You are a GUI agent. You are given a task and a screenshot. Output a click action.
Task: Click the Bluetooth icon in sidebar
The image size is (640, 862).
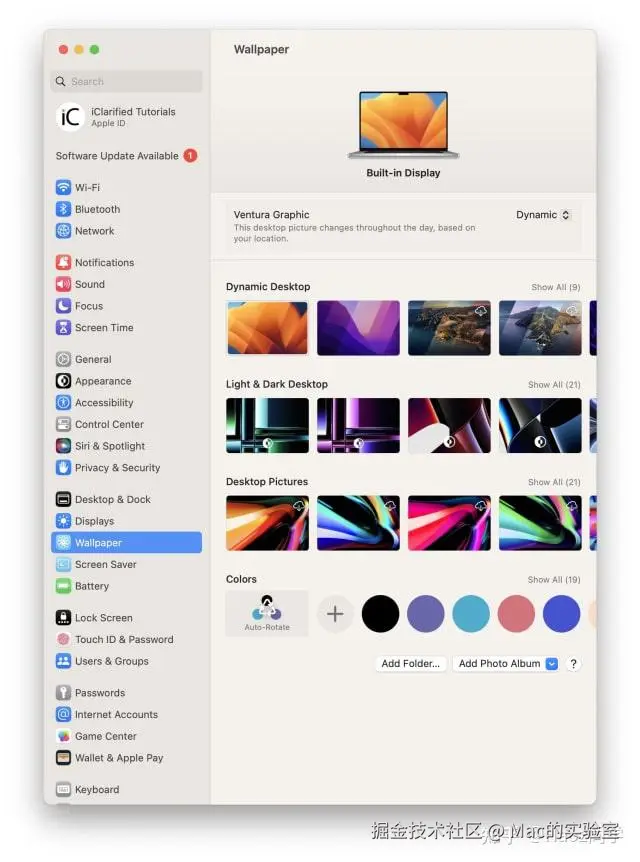pyautogui.click(x=63, y=209)
